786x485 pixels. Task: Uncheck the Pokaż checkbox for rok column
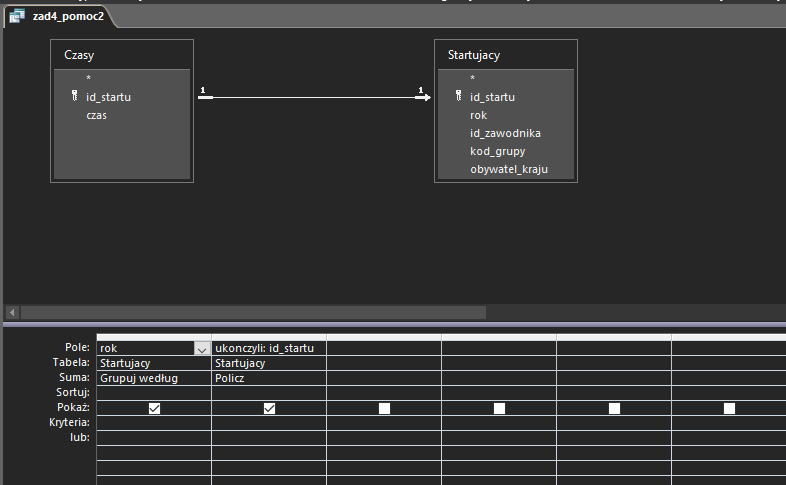click(x=154, y=408)
